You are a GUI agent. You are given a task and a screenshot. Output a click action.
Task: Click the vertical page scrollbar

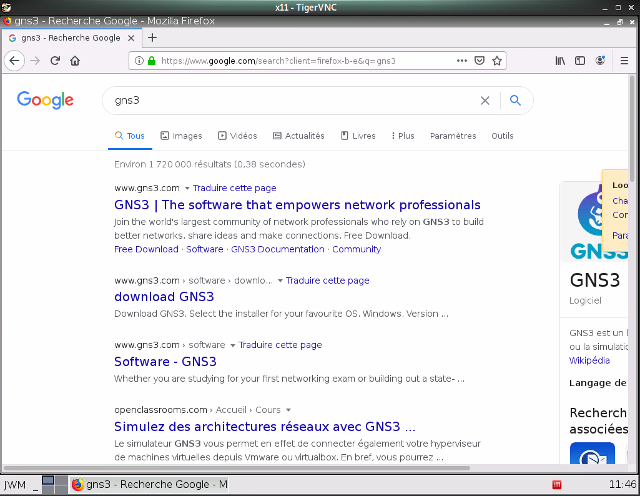click(x=632, y=129)
